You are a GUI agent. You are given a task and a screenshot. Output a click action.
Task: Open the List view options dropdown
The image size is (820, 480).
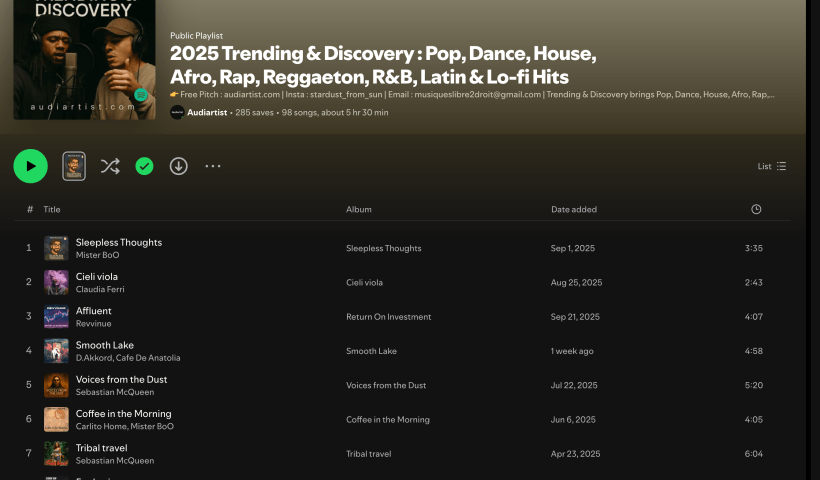tap(772, 166)
